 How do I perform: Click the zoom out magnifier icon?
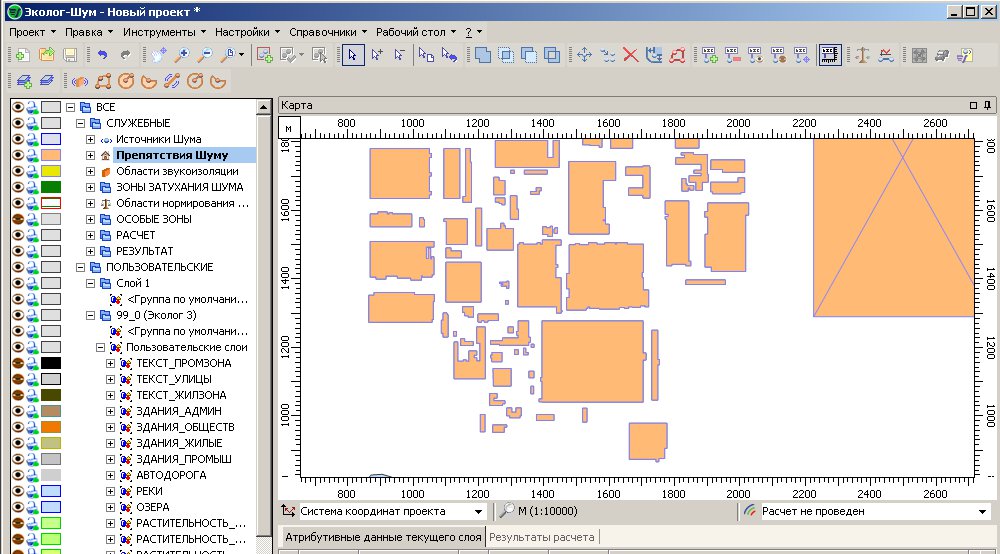(x=205, y=56)
